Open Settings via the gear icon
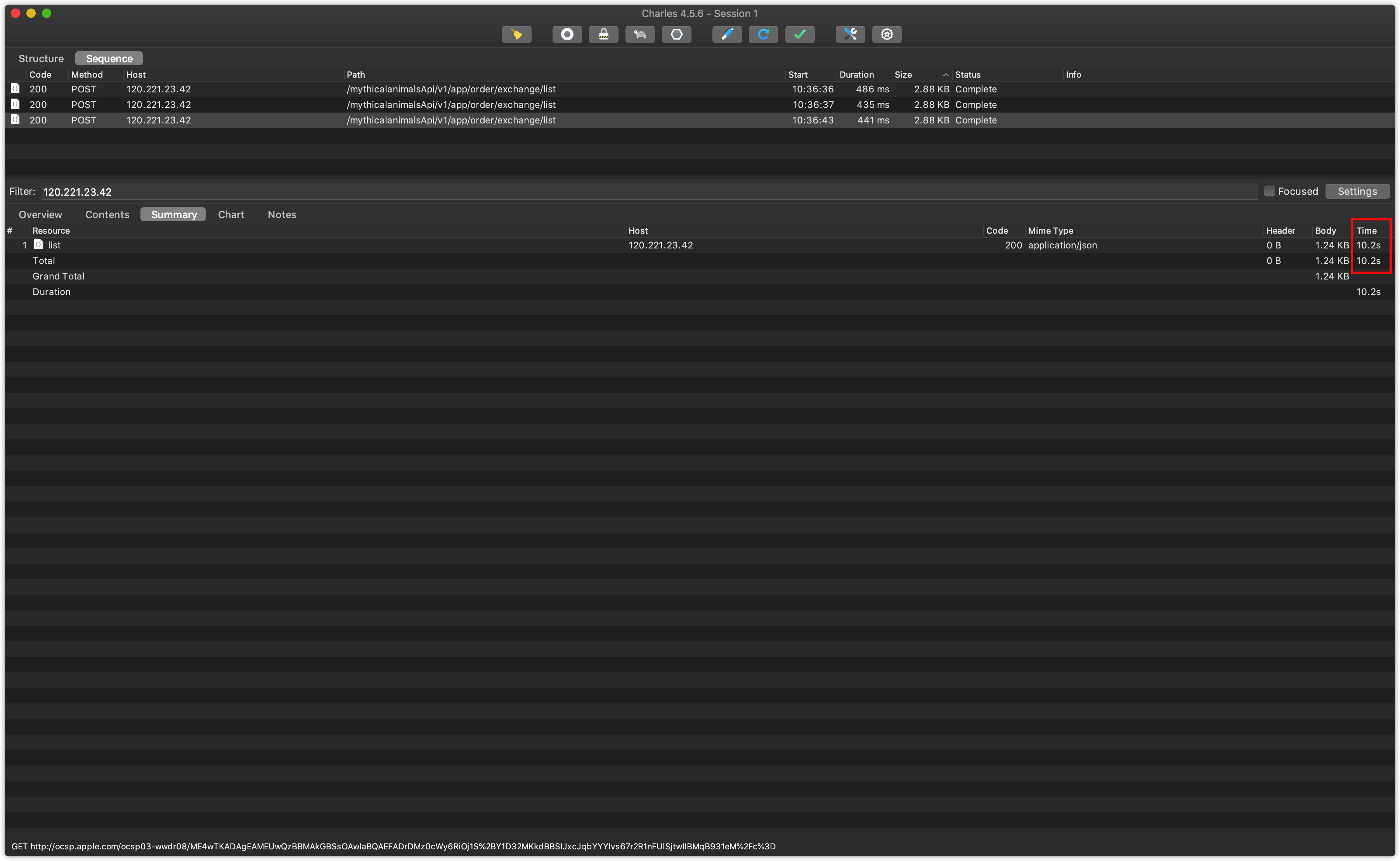The height and width of the screenshot is (861, 1400). tap(887, 34)
